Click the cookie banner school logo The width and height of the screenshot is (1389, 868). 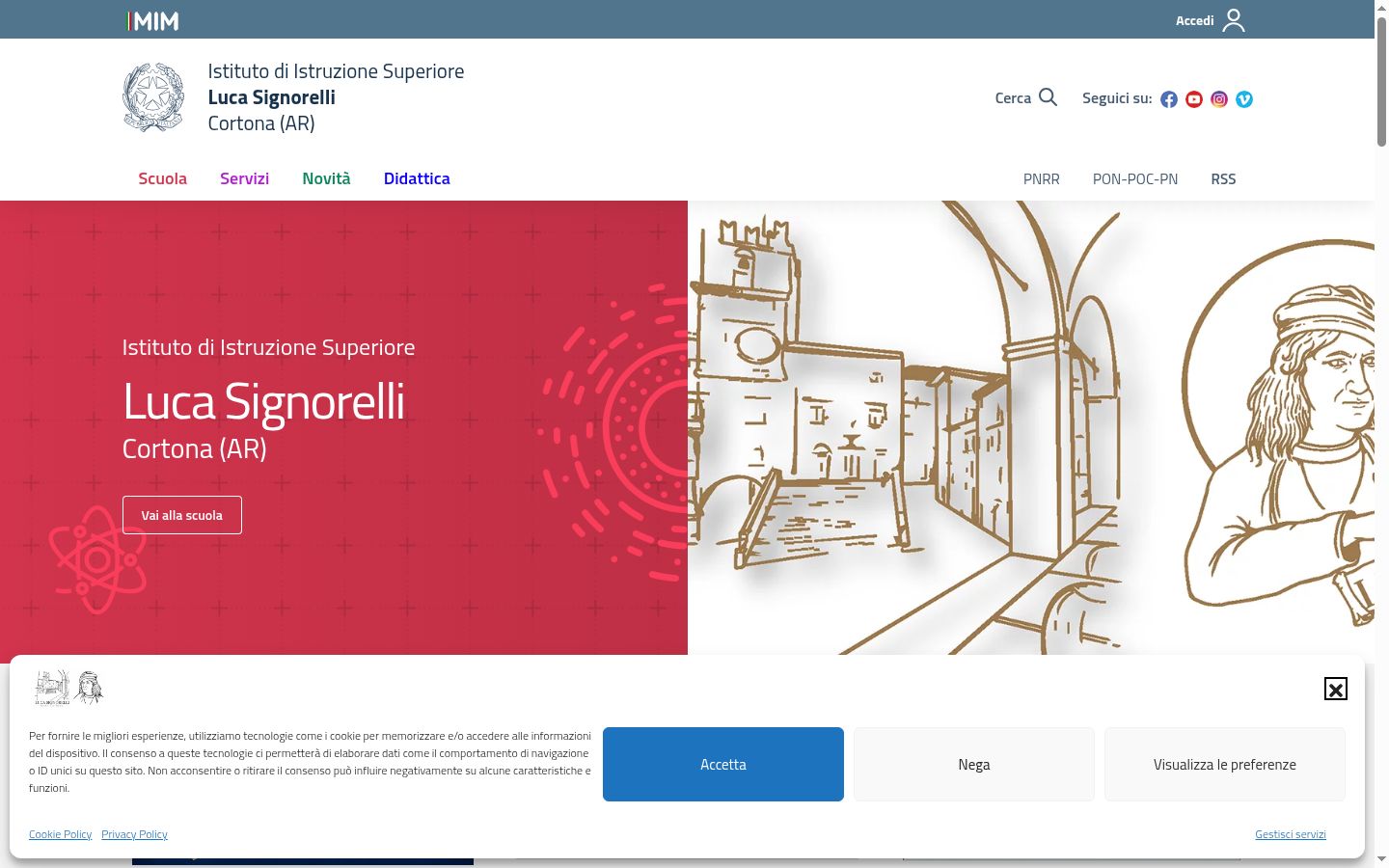68,688
